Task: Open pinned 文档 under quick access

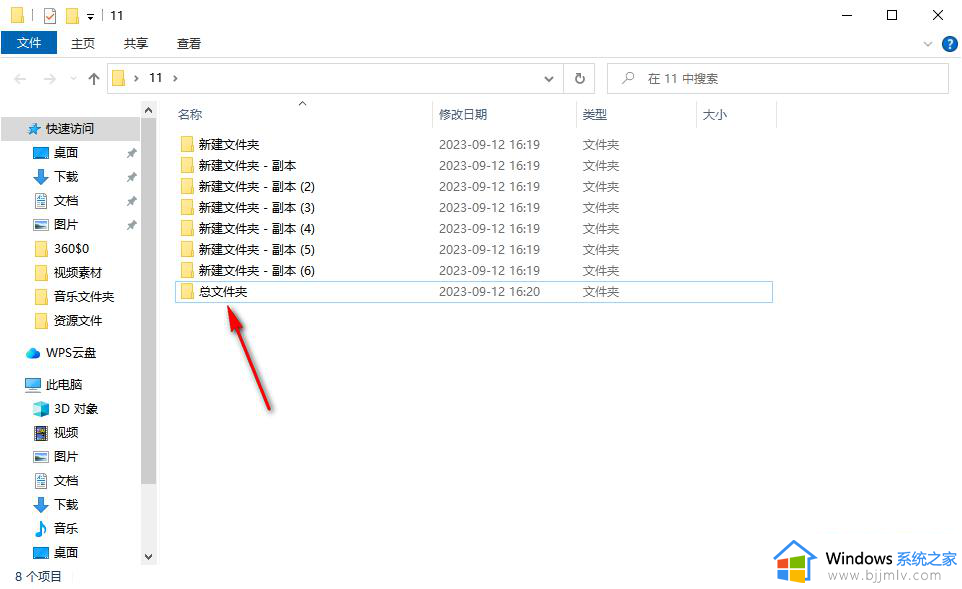Action: pyautogui.click(x=66, y=201)
